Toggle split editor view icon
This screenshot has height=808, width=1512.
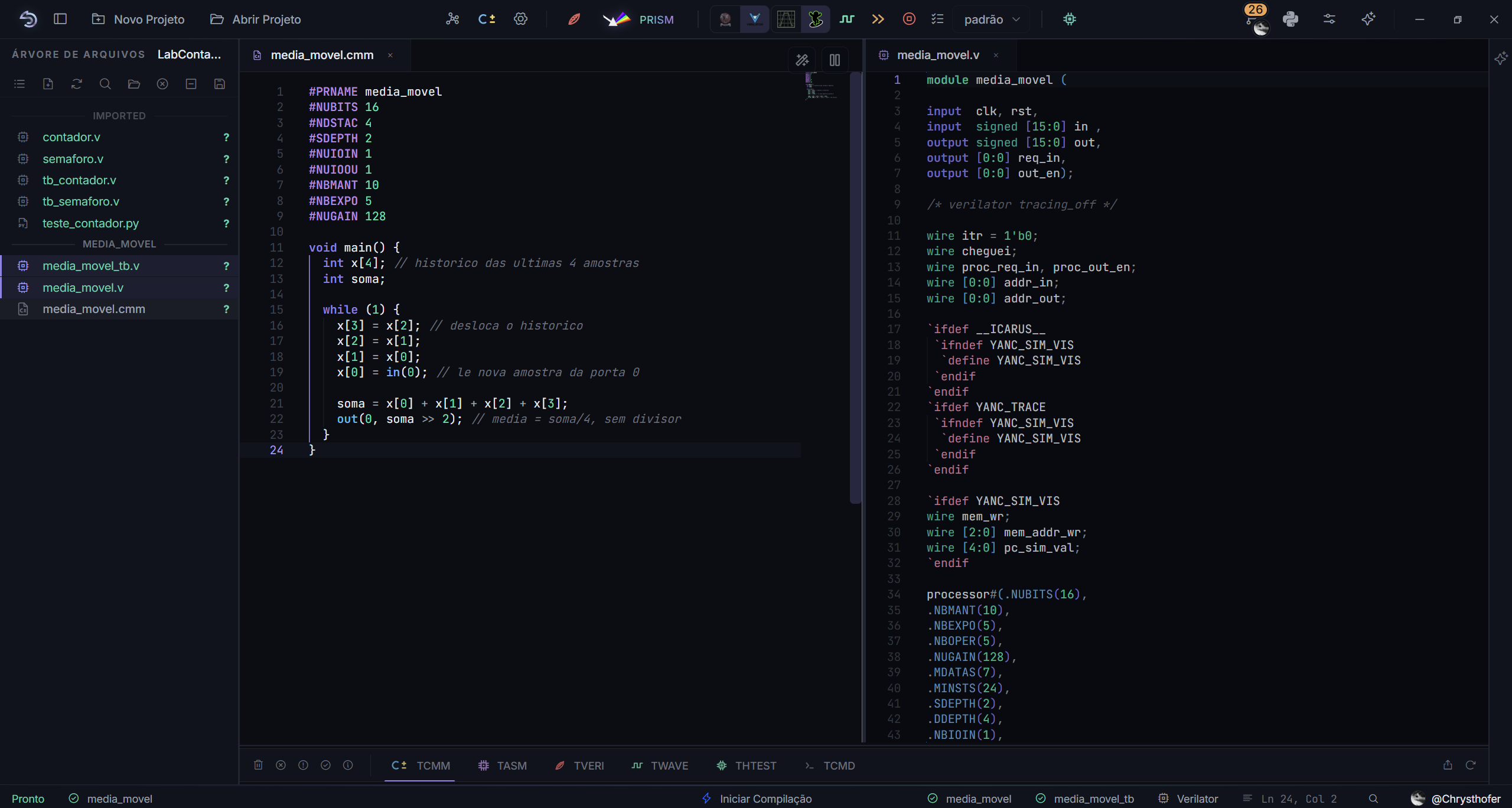pyautogui.click(x=835, y=60)
